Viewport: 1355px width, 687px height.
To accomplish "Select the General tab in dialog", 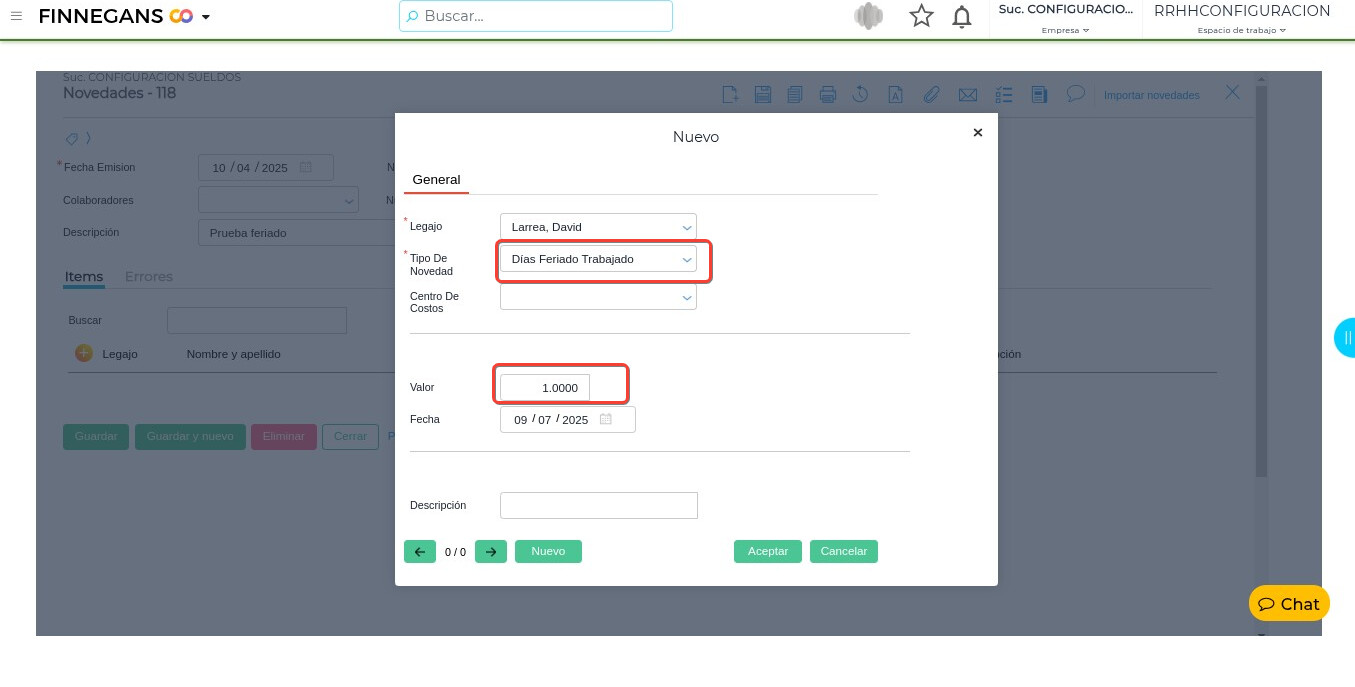I will tap(436, 180).
